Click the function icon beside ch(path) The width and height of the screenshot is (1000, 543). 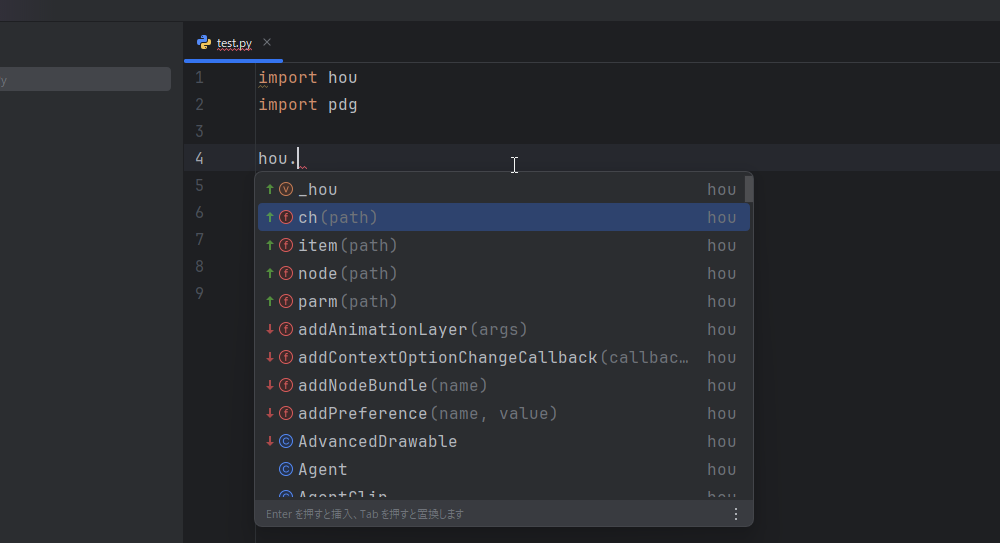286,217
